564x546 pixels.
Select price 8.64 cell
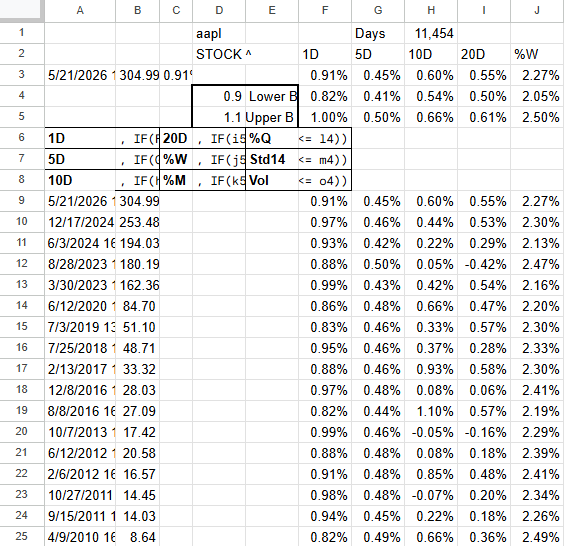137,536
